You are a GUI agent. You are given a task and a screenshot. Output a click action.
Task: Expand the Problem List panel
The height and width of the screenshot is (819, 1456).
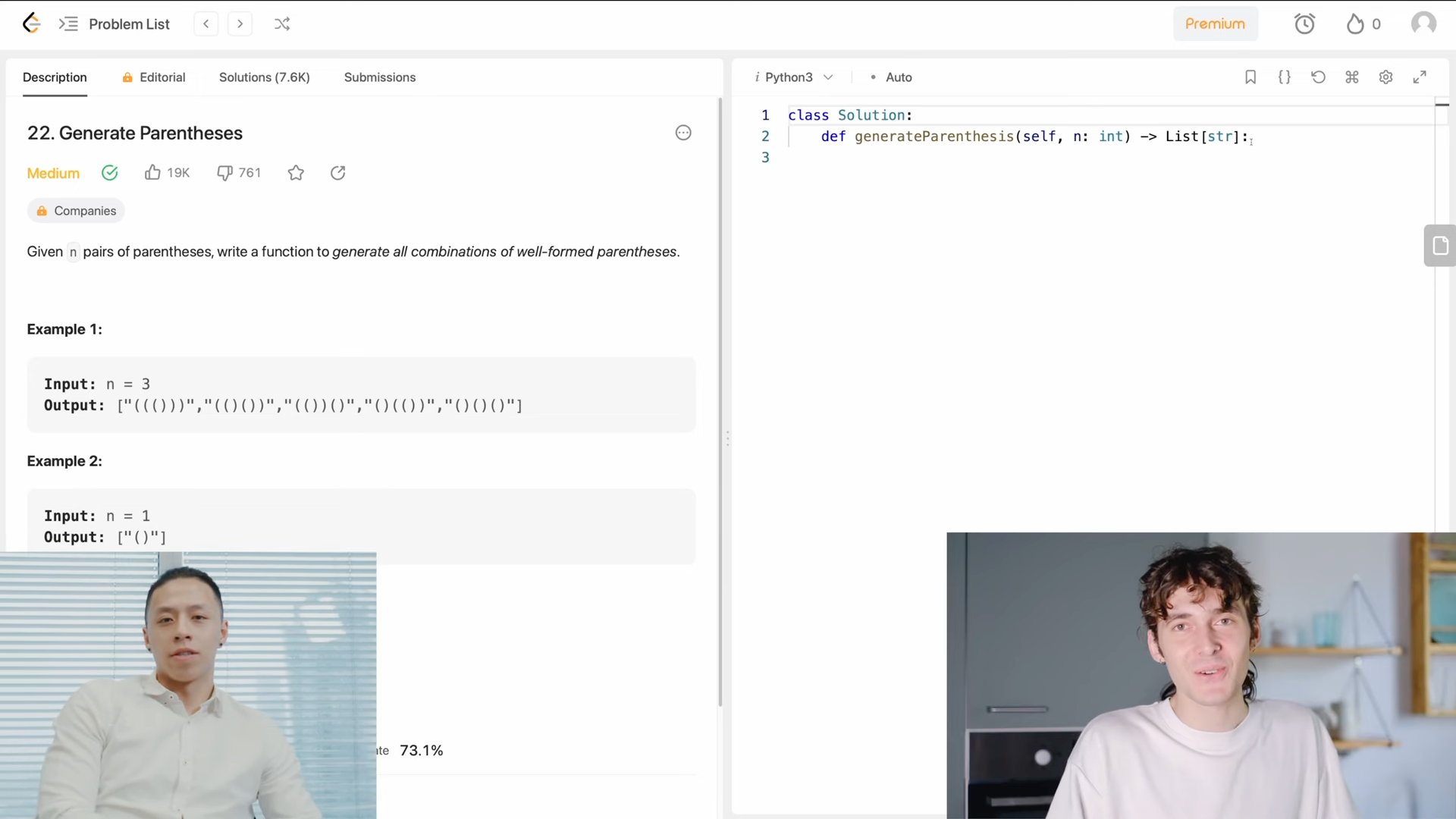point(115,24)
